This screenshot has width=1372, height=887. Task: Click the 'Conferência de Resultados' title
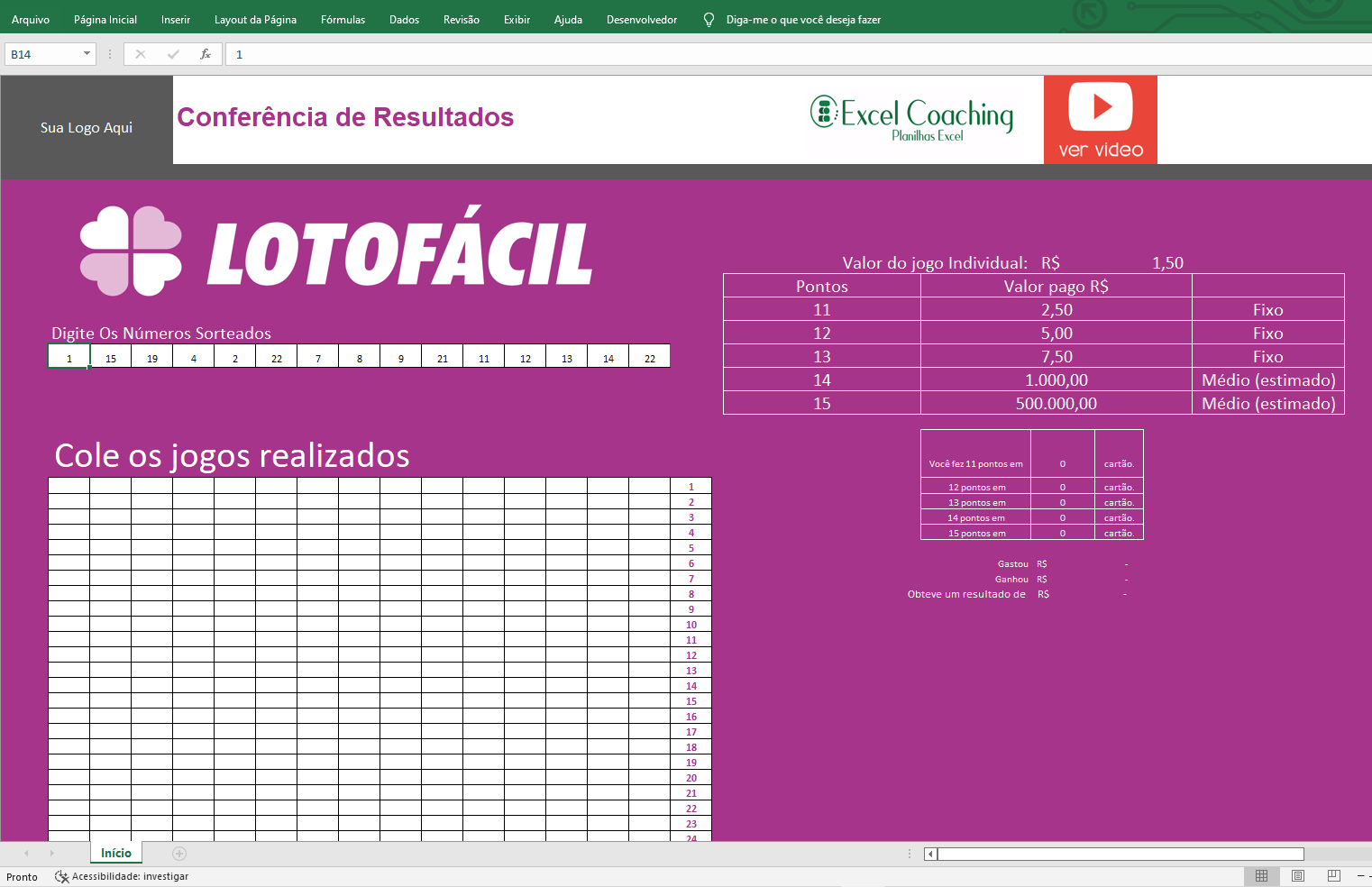click(345, 117)
